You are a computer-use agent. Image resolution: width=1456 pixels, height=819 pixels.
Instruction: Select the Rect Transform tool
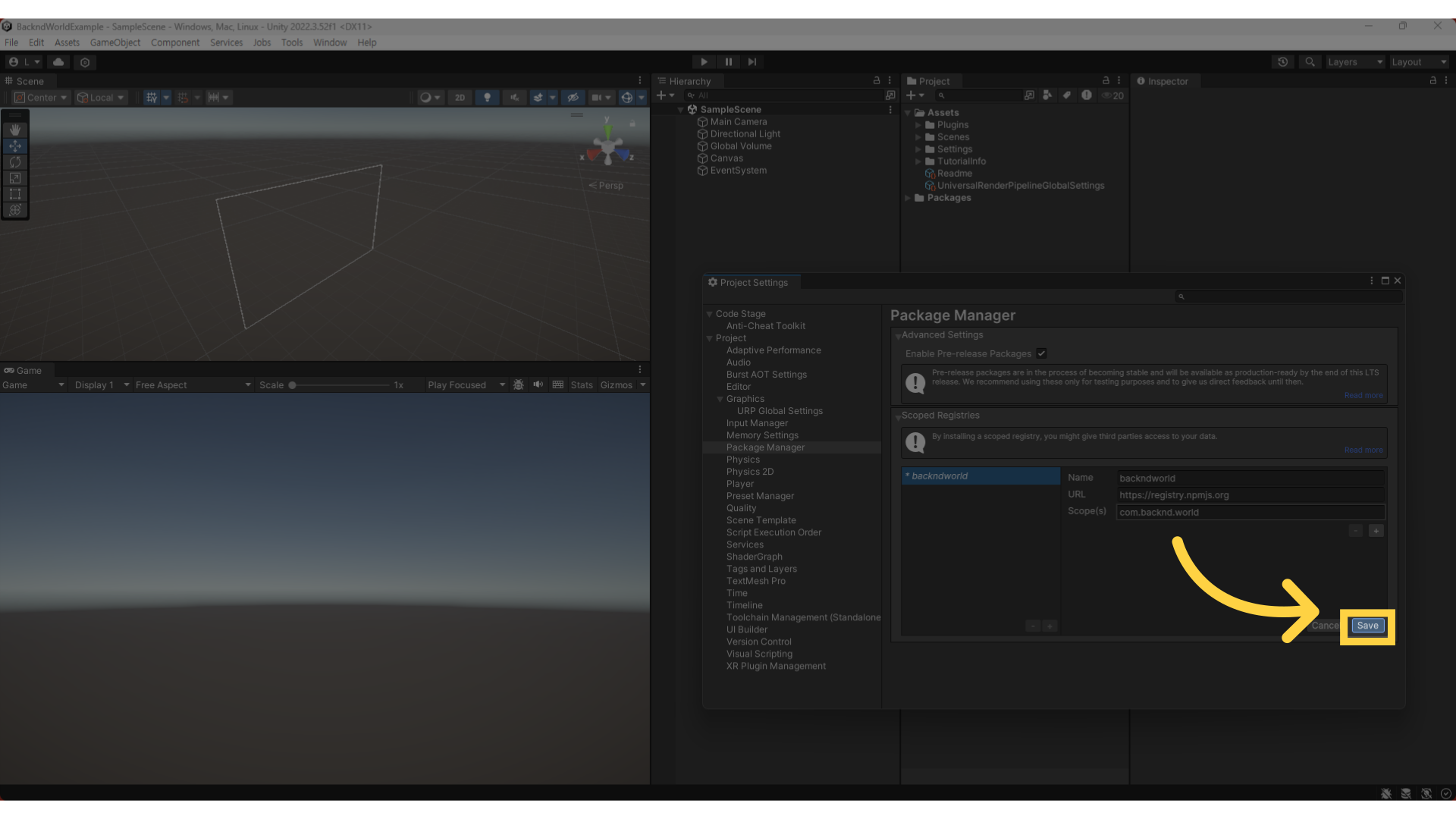[14, 194]
